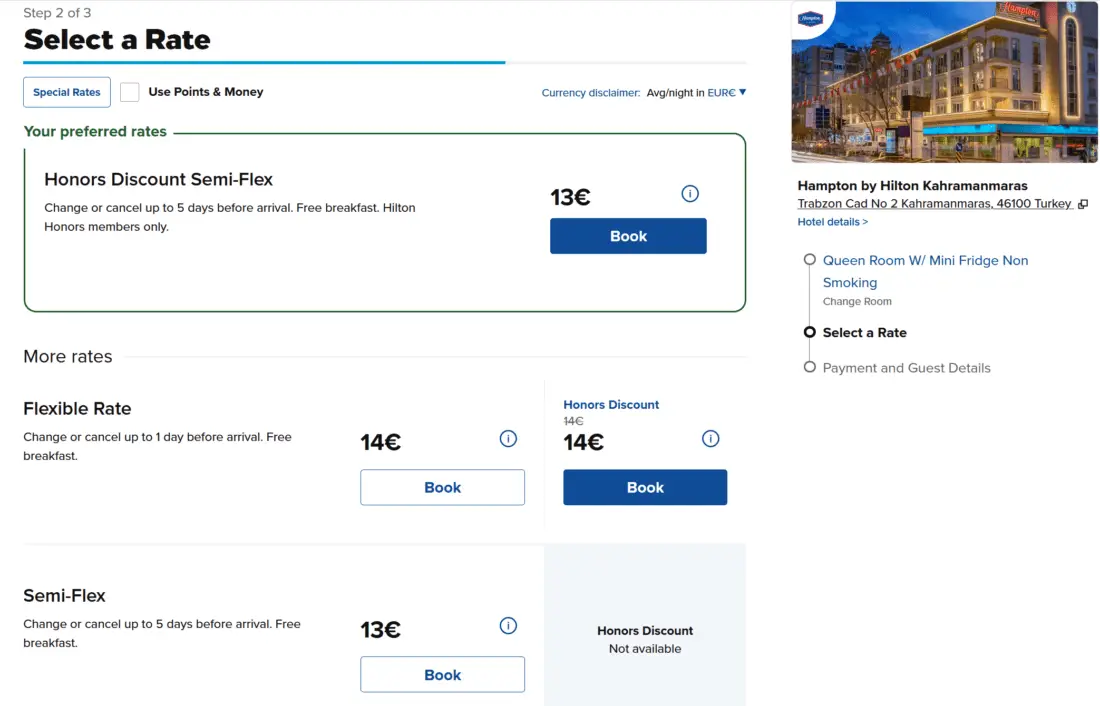Open external link icon beside hotel address

click(1082, 204)
